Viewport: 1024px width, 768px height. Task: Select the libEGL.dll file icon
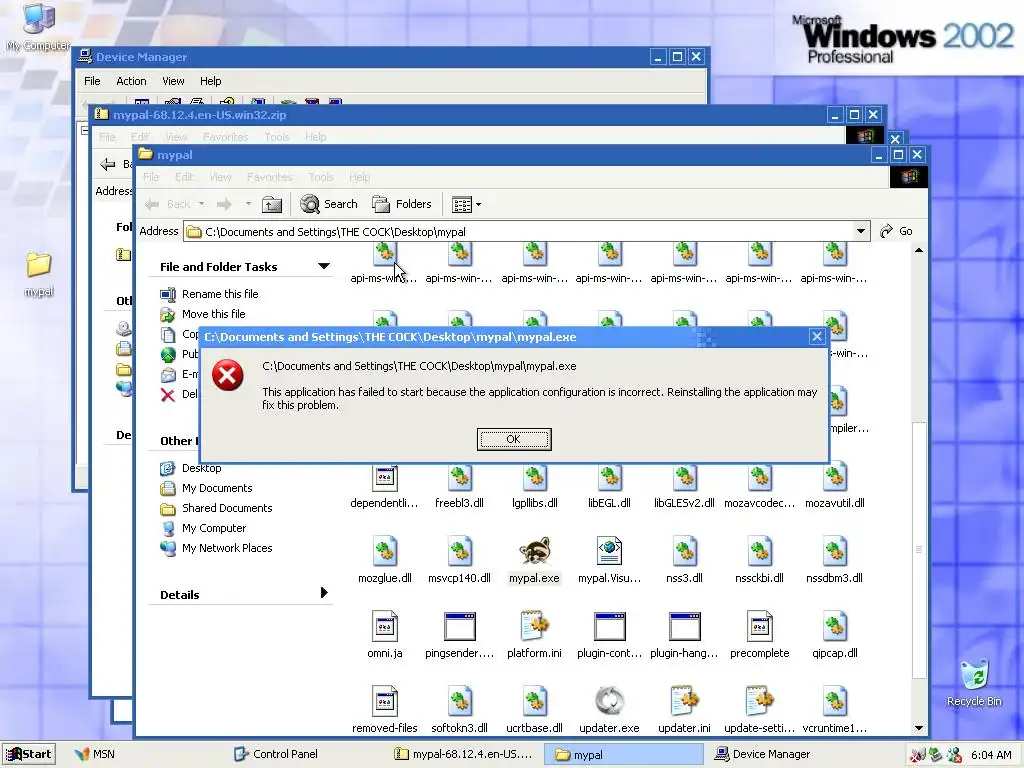click(x=609, y=476)
